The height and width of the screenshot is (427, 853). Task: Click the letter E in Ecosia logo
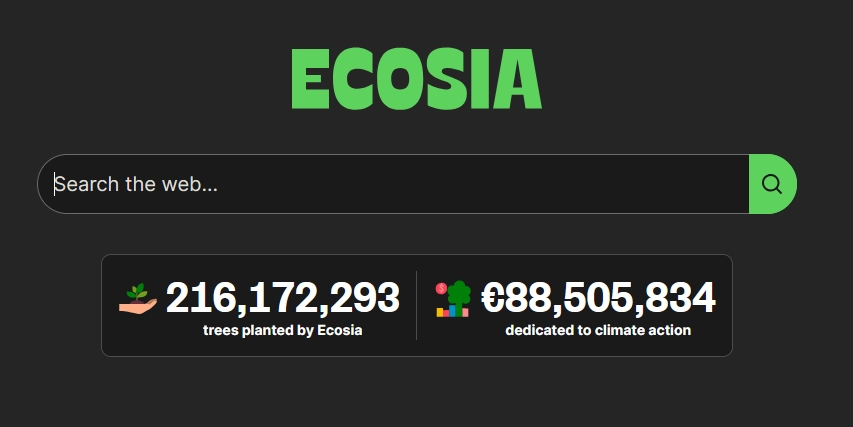click(x=310, y=80)
